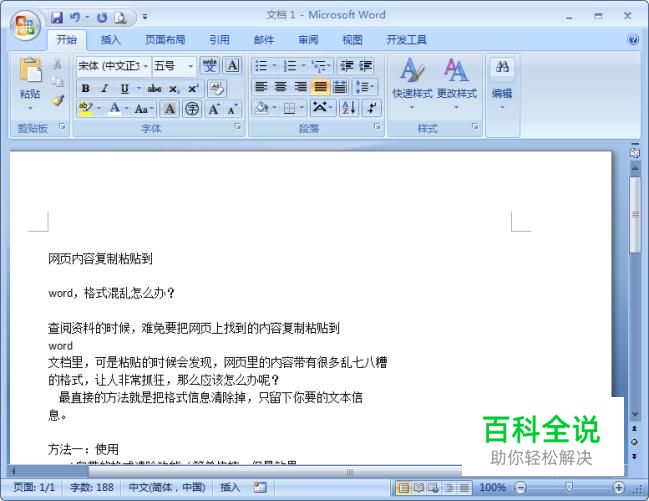Apply font color A button
The image size is (649, 501).
click(x=115, y=109)
